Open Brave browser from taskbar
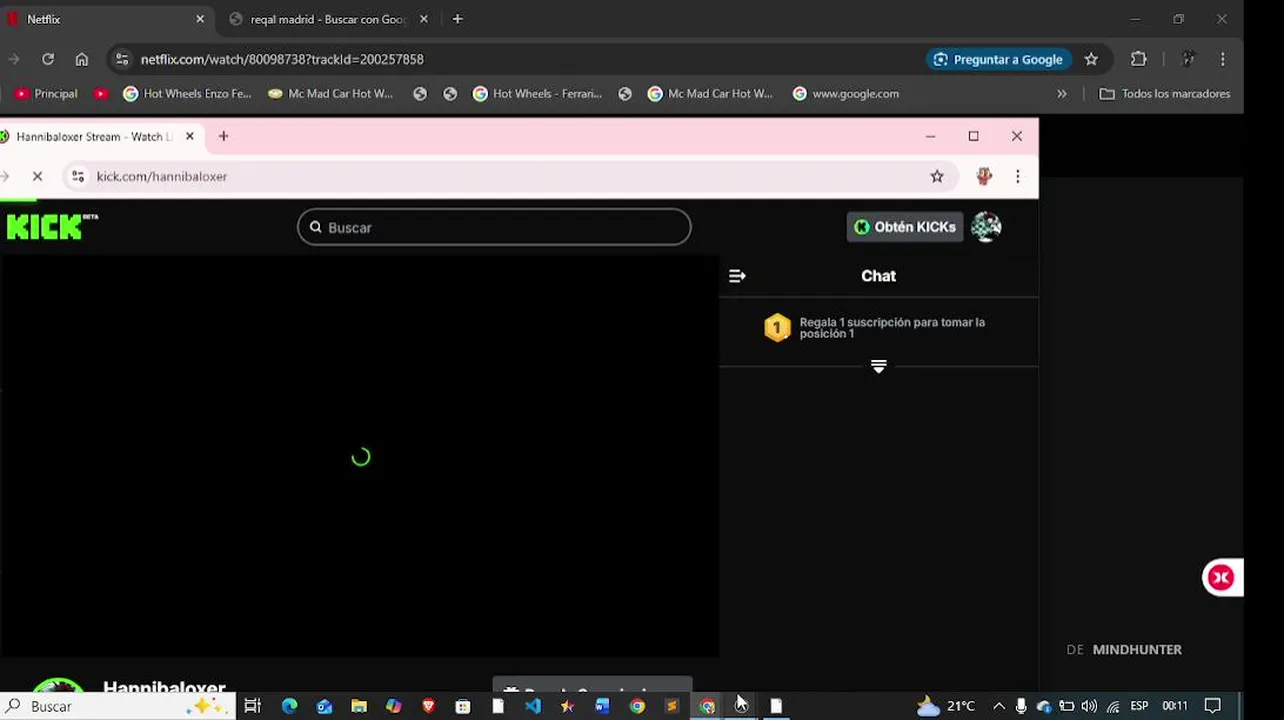This screenshot has width=1284, height=720. 428,706
